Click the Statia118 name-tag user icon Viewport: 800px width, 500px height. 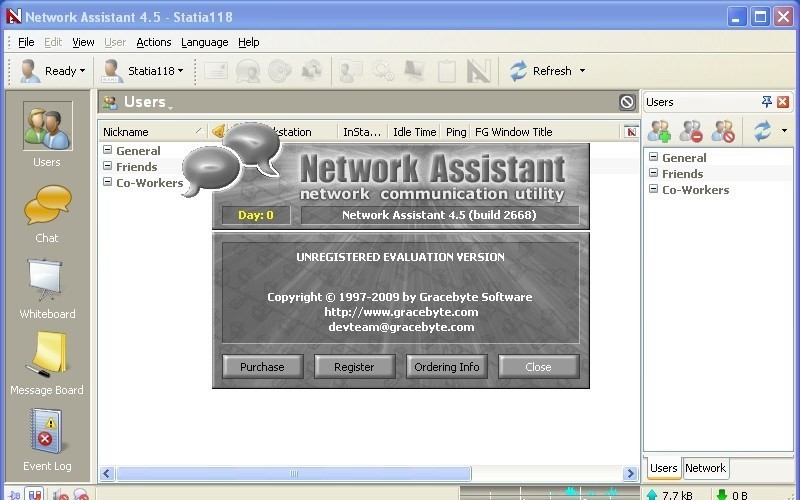112,71
